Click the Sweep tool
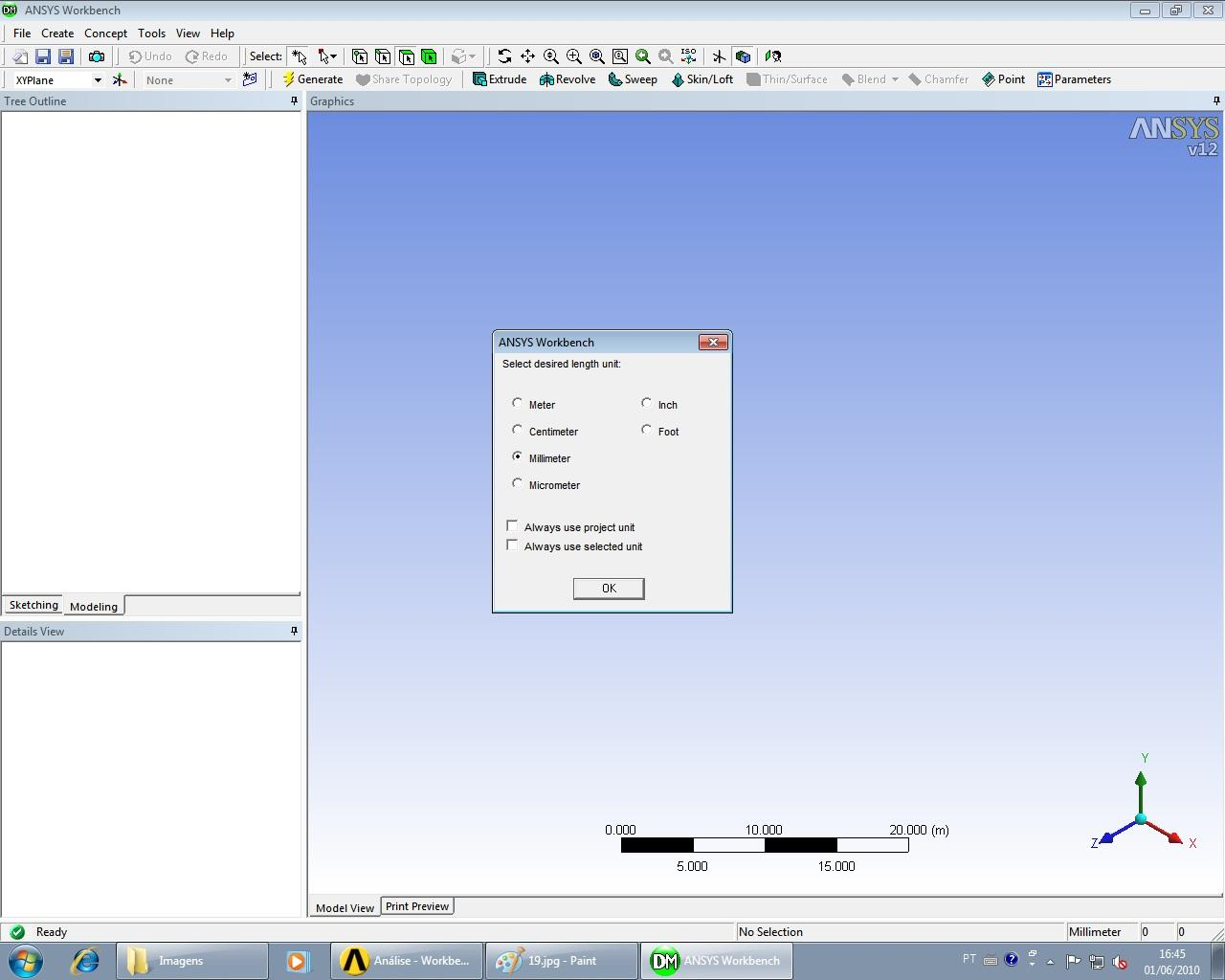 tap(633, 79)
